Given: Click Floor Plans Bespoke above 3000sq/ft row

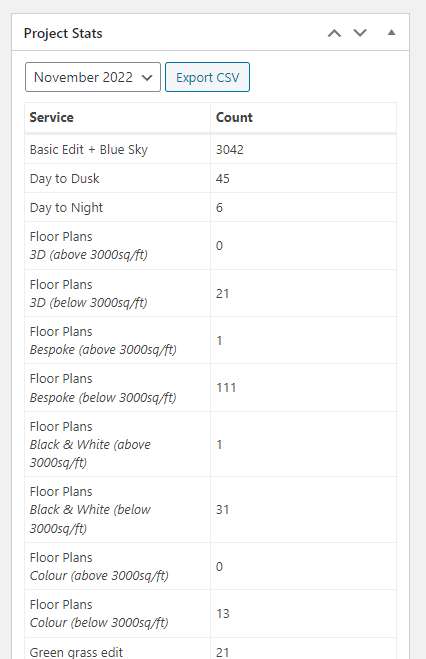Looking at the screenshot, I should 210,340.
